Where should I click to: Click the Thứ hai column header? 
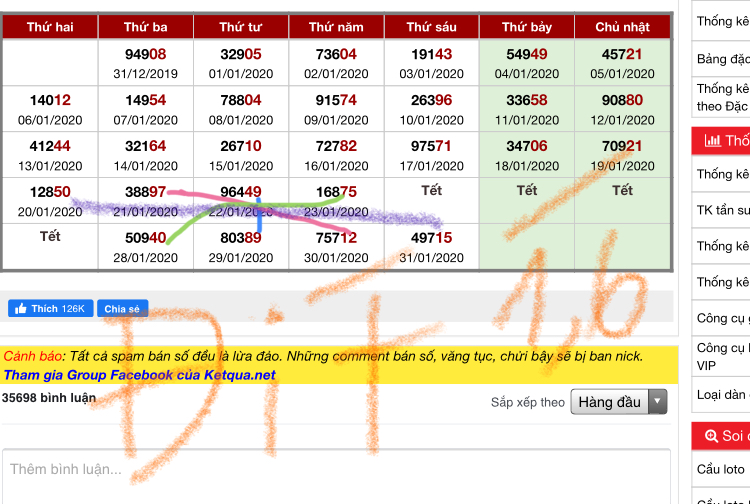click(x=50, y=27)
